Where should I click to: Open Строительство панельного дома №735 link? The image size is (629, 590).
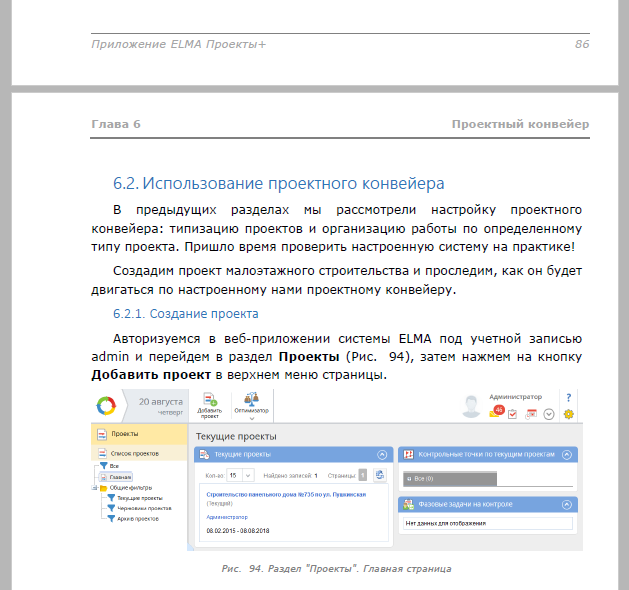[286, 495]
